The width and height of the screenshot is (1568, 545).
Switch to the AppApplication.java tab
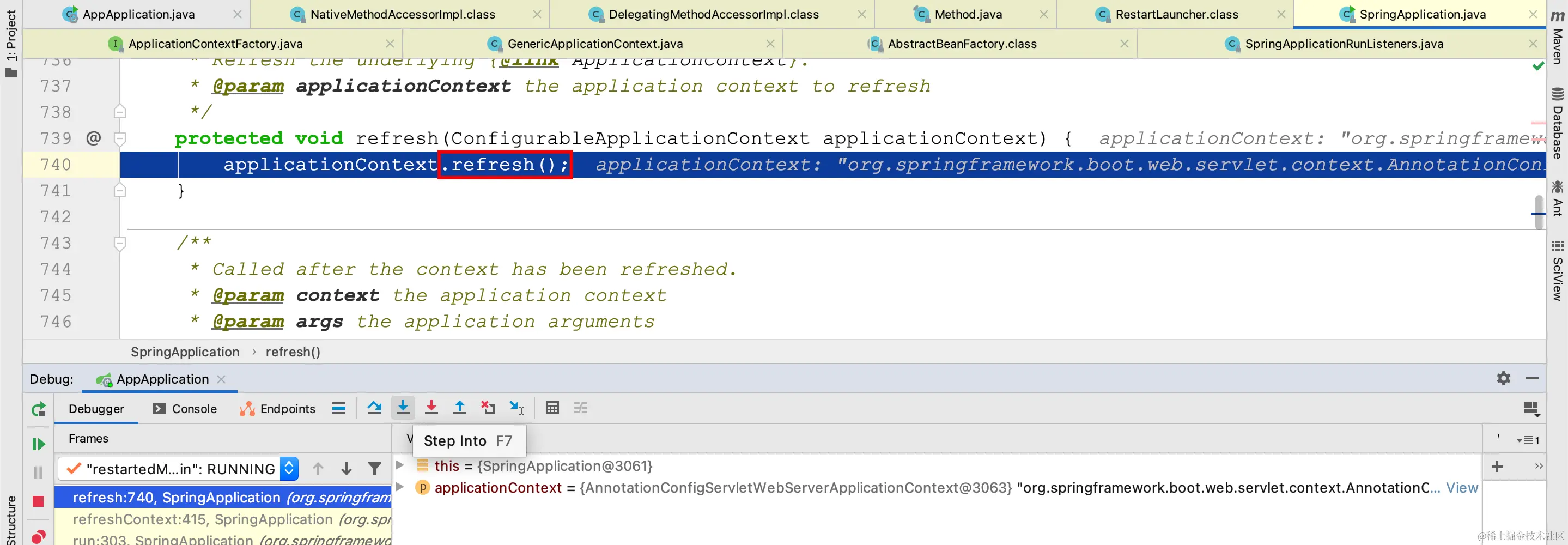[138, 14]
